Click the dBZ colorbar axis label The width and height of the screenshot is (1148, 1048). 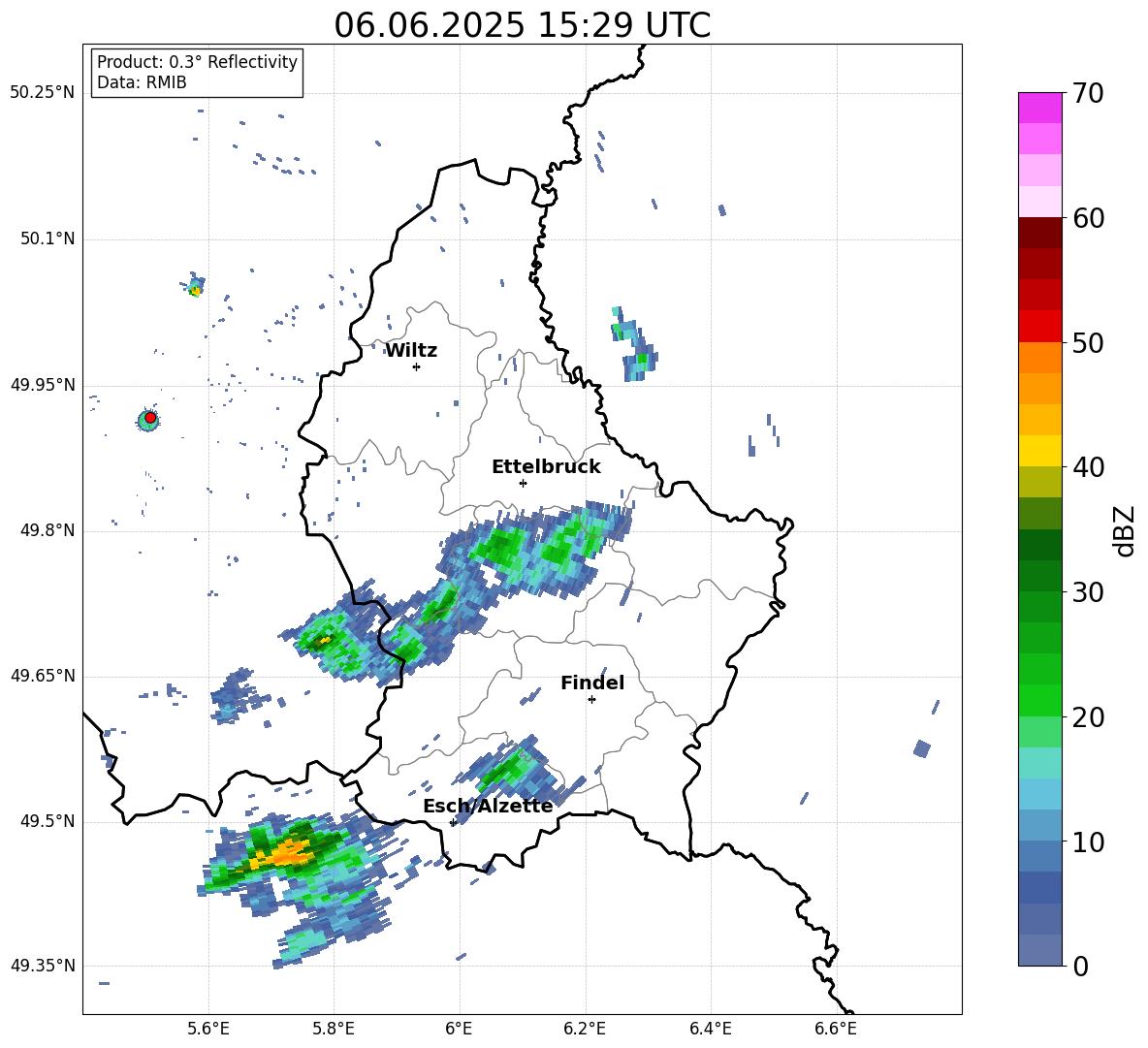[1126, 530]
